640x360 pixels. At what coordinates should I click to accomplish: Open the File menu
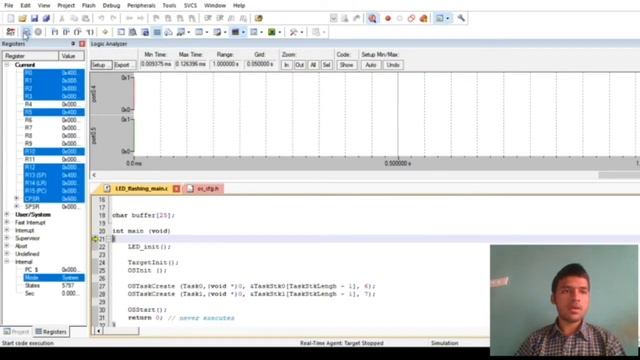pyautogui.click(x=9, y=5)
